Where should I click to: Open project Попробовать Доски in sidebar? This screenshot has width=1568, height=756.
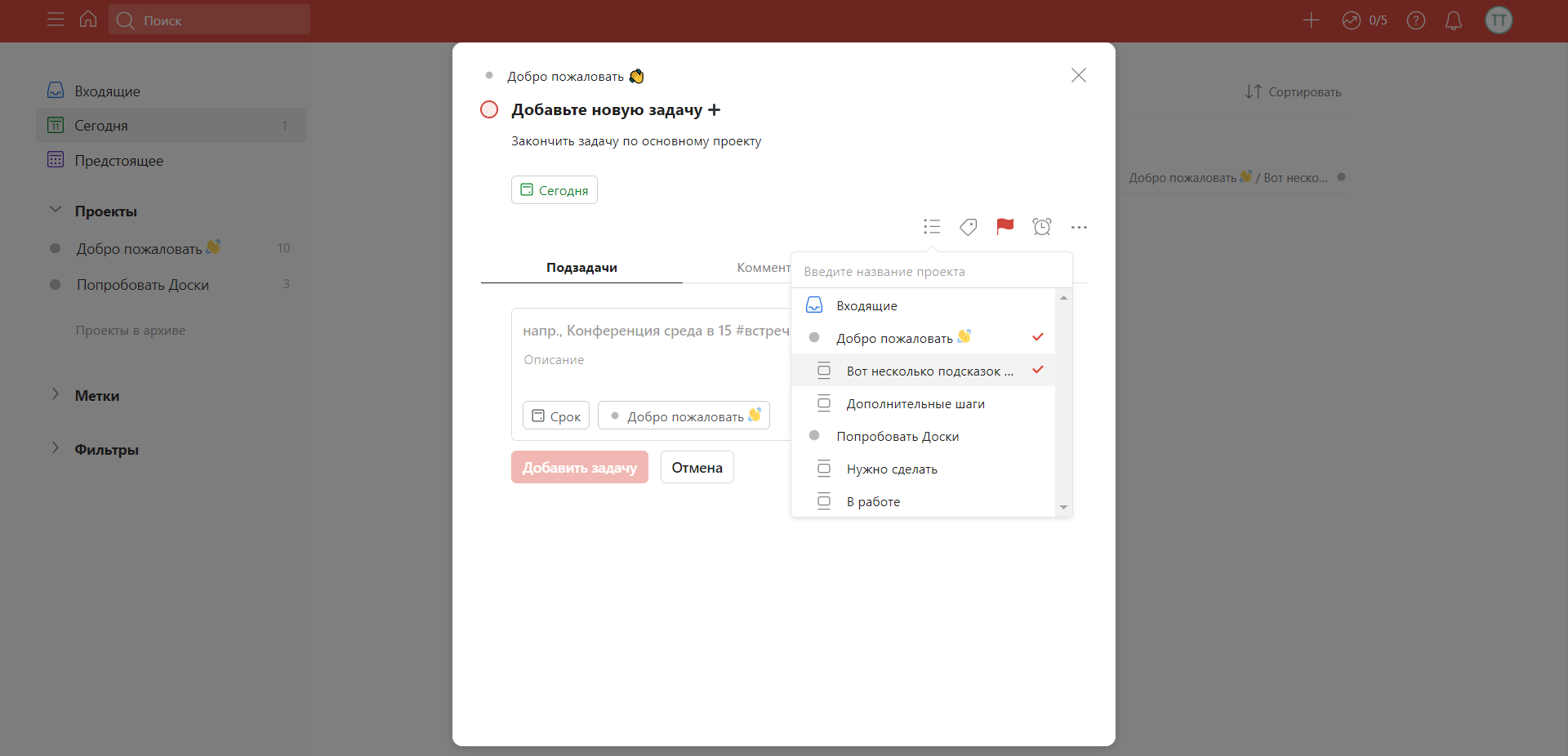click(171, 285)
